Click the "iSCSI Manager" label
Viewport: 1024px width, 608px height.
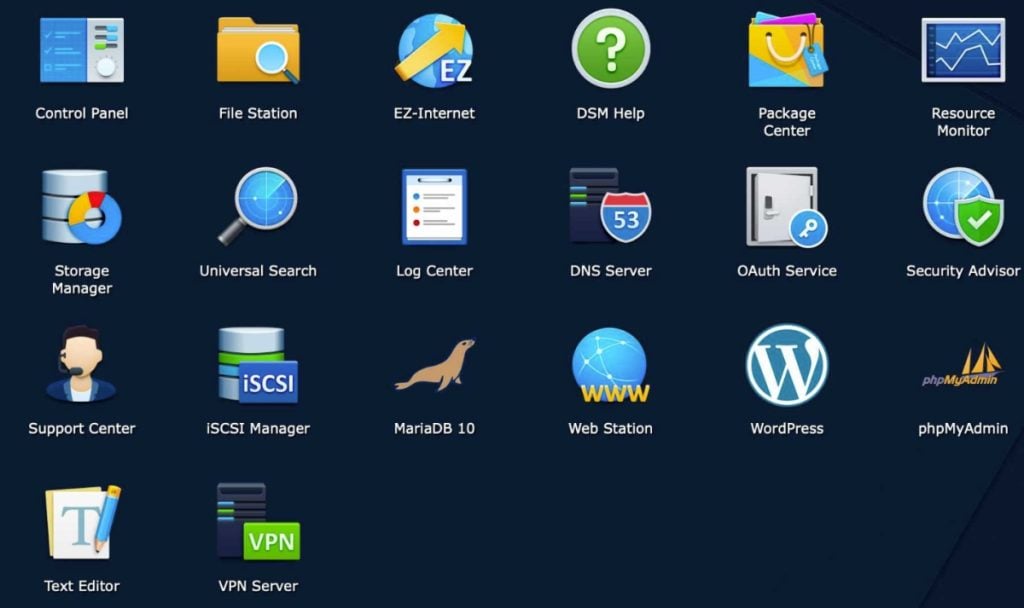[258, 428]
